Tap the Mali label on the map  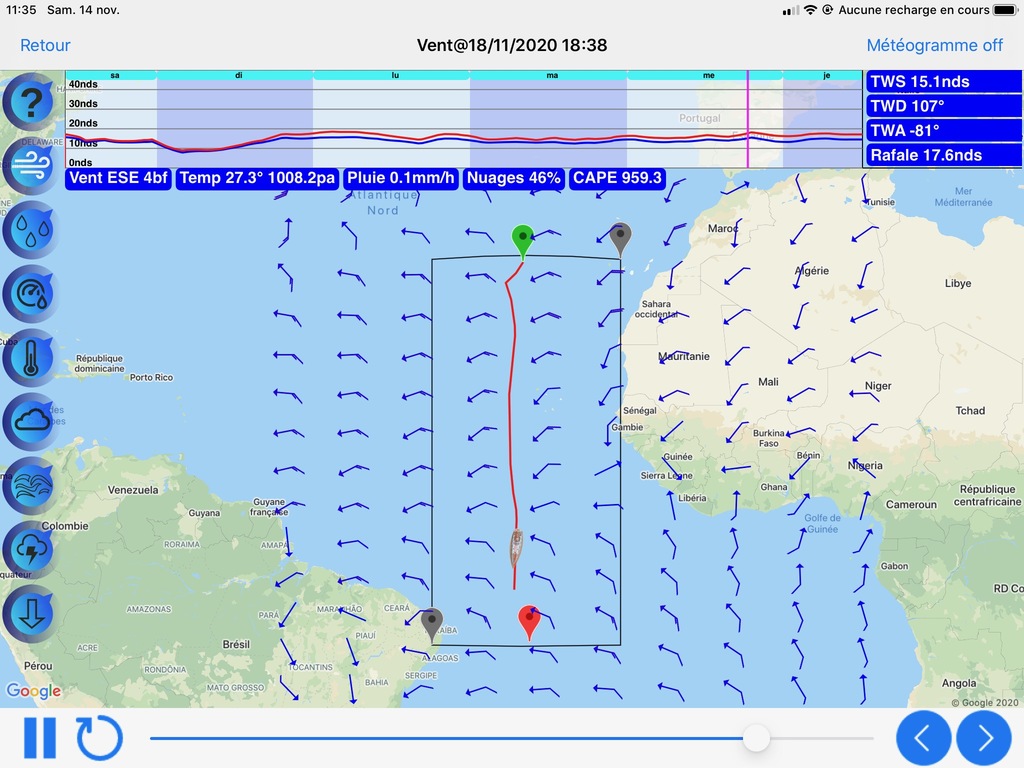tap(769, 382)
